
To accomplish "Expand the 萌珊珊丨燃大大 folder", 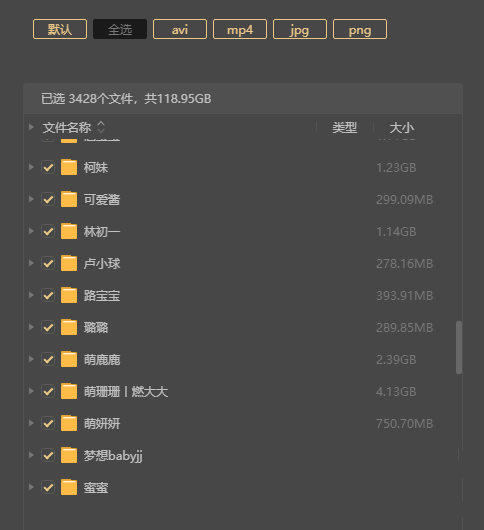I will [31, 391].
